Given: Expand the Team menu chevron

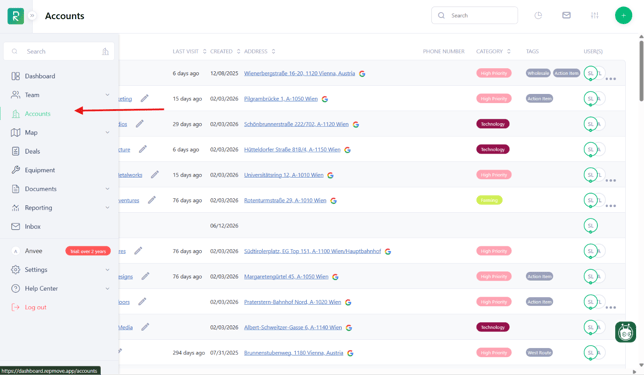Looking at the screenshot, I should coord(107,95).
